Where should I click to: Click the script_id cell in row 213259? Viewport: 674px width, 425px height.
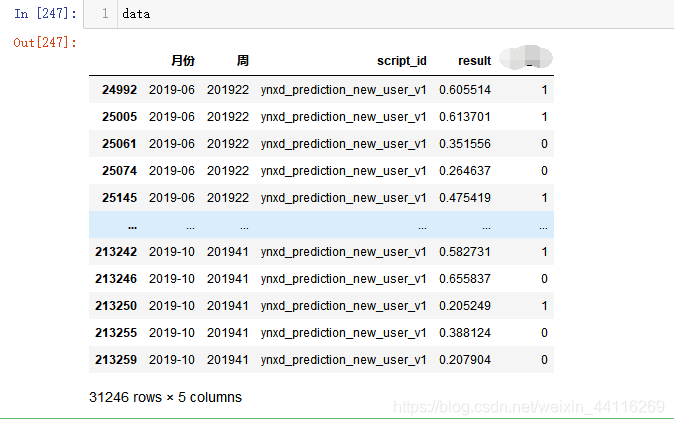pyautogui.click(x=343, y=360)
